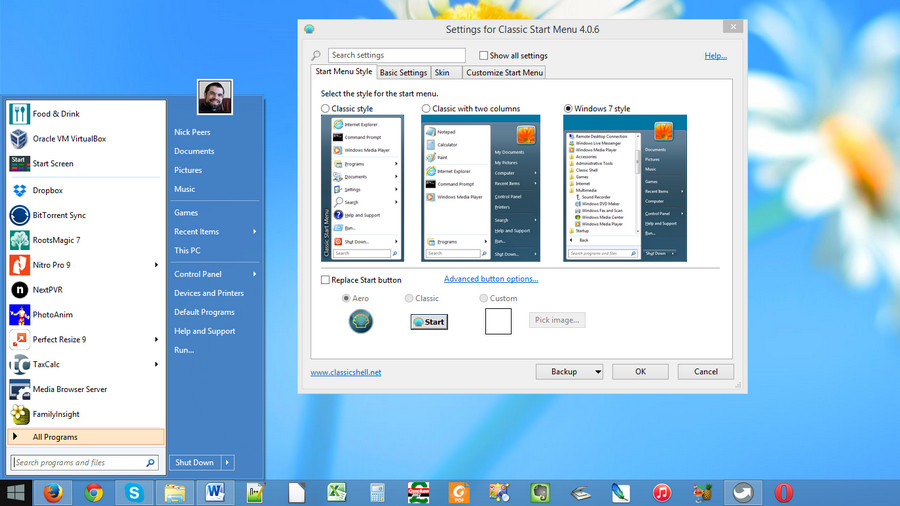Screen dimensions: 900x506
Task: Expand Perfect Resize 9 jump list
Action: click(x=156, y=340)
